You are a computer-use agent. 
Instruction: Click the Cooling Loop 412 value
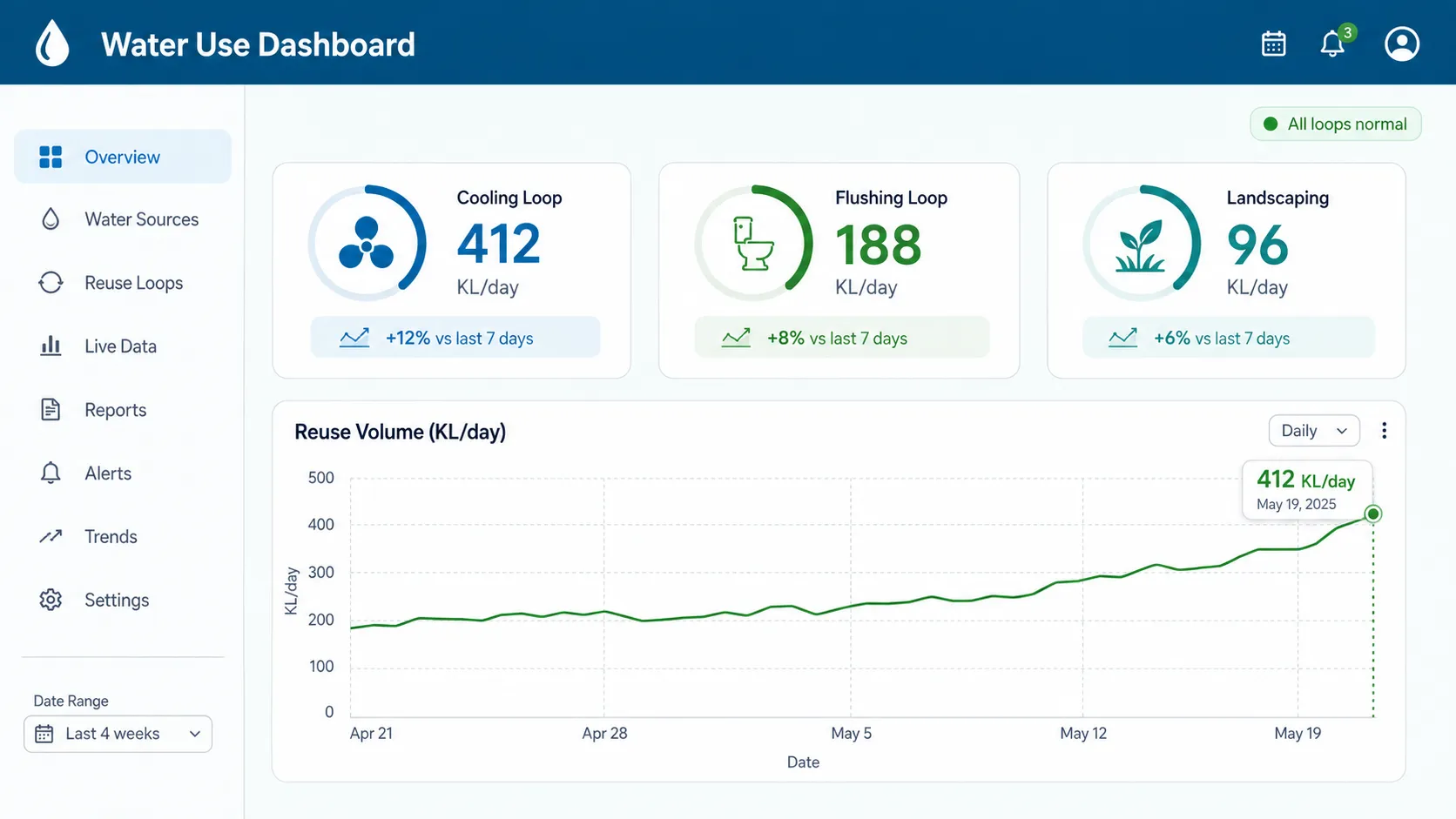(x=499, y=244)
